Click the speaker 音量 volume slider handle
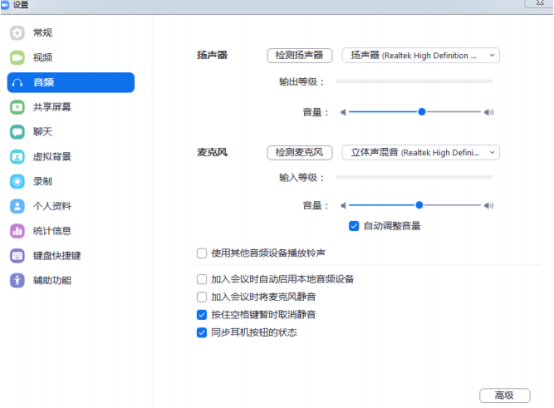The image size is (554, 408). pyautogui.click(x=422, y=112)
